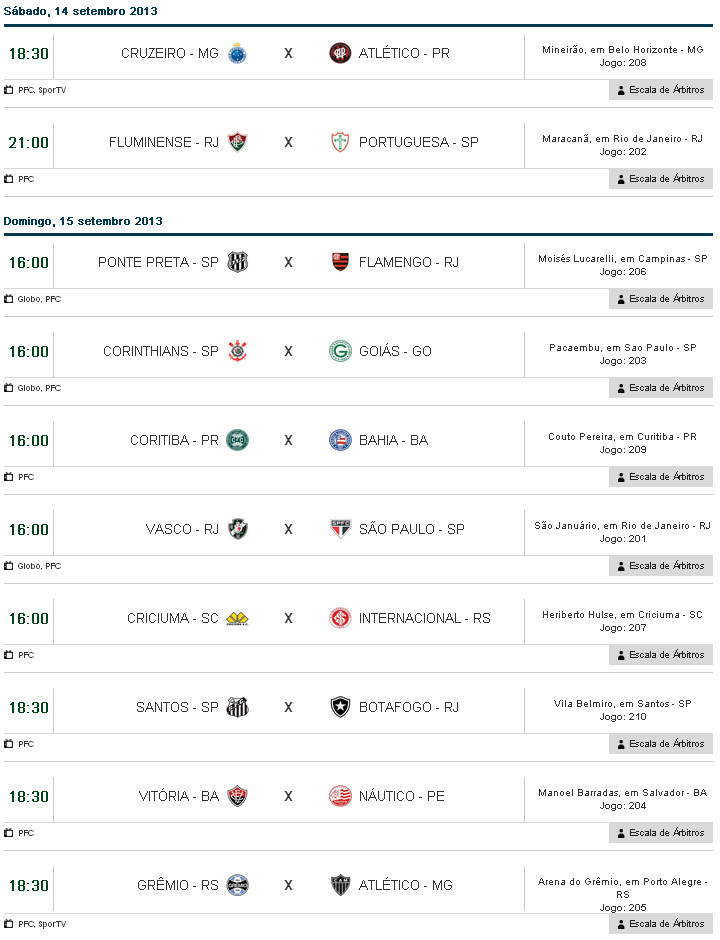Click the Botafogo star crest
This screenshot has height=940, width=720.
pos(340,707)
